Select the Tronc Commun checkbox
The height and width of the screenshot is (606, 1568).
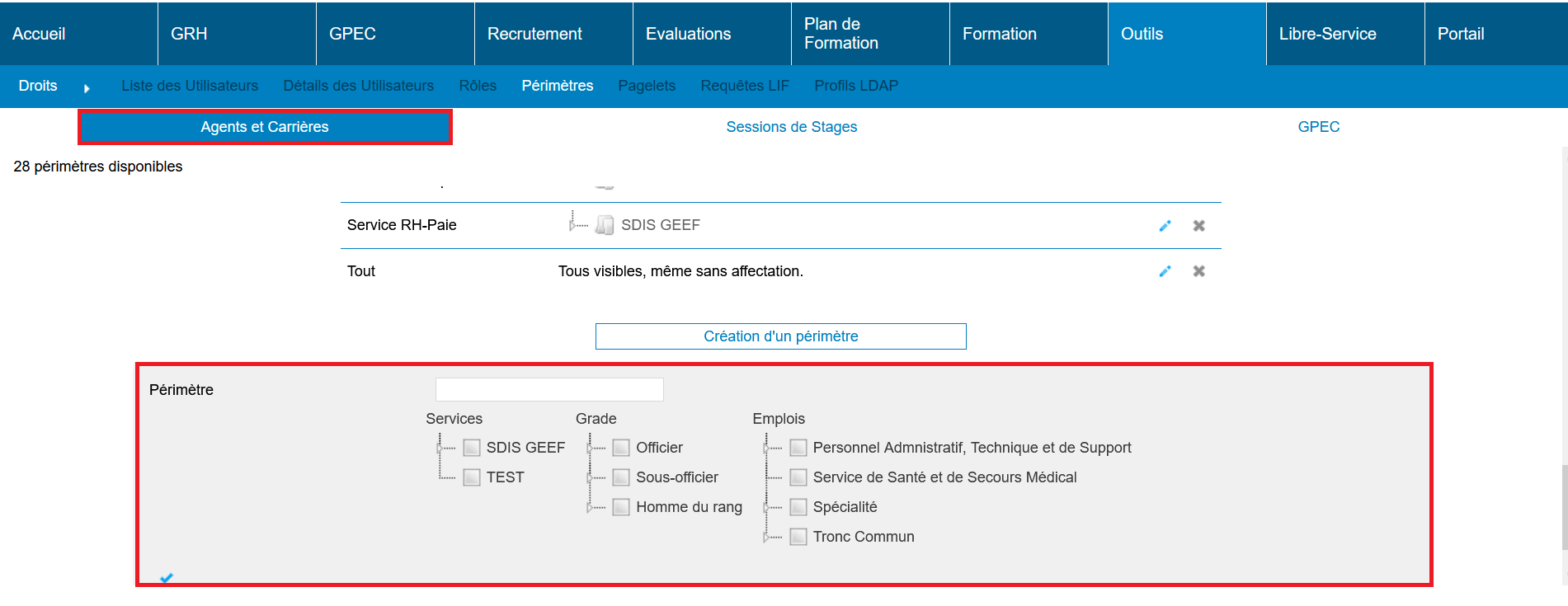coord(798,537)
